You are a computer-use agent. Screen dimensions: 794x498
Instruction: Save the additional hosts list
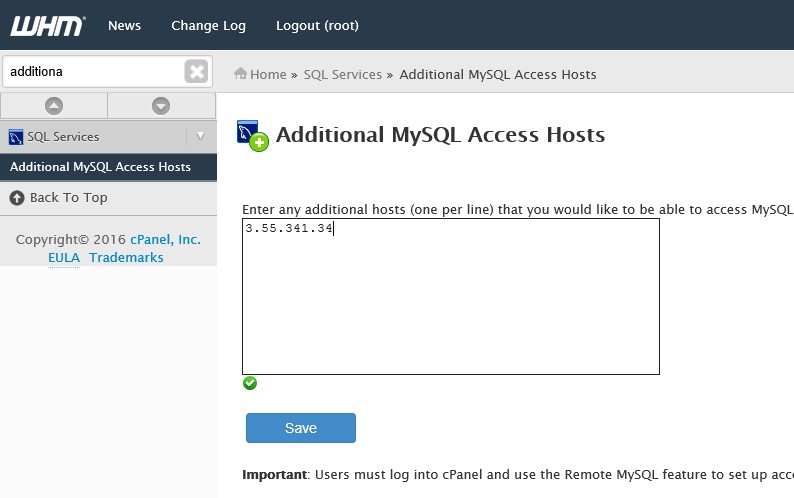point(301,428)
